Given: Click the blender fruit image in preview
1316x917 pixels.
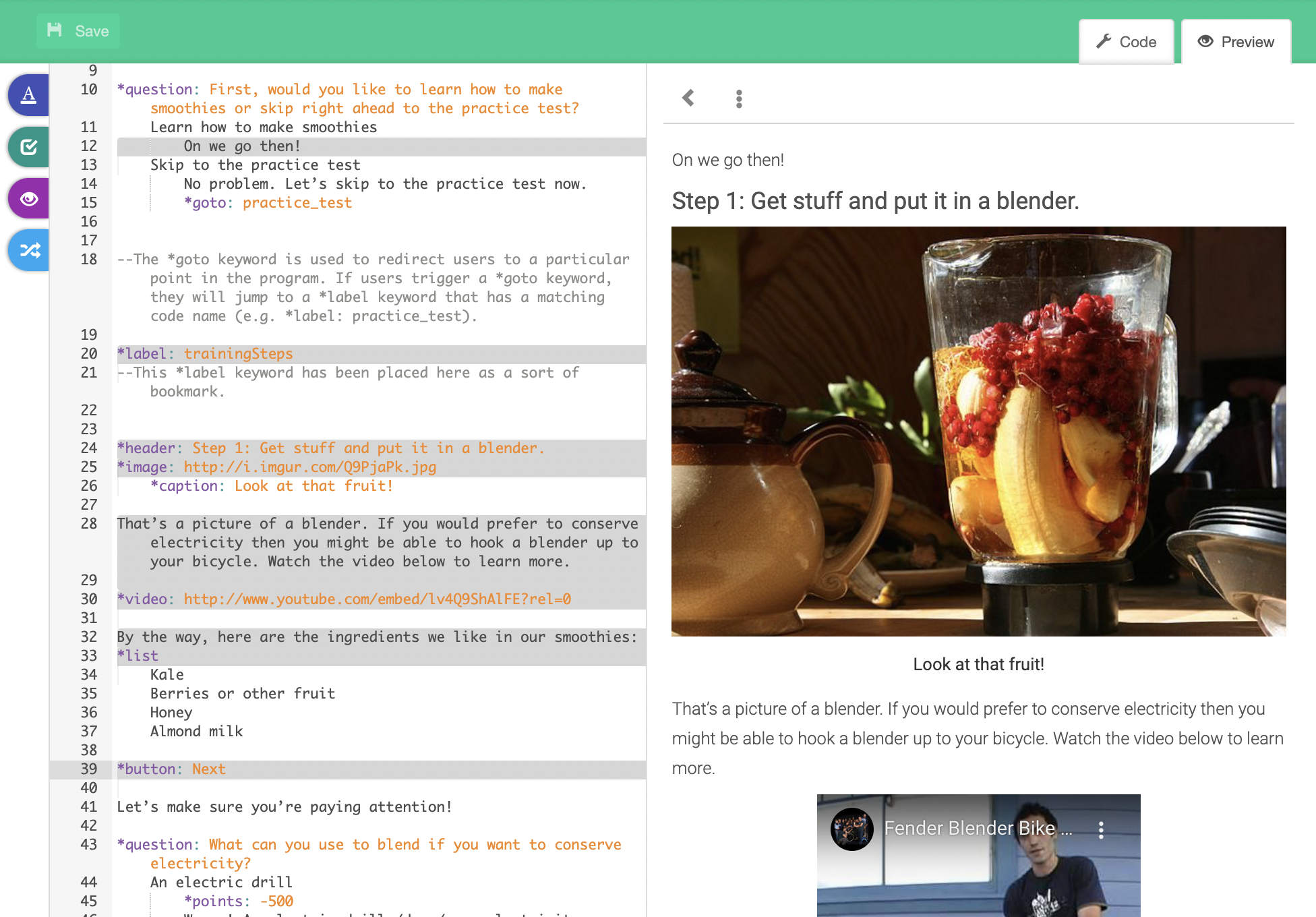Looking at the screenshot, I should coord(979,432).
